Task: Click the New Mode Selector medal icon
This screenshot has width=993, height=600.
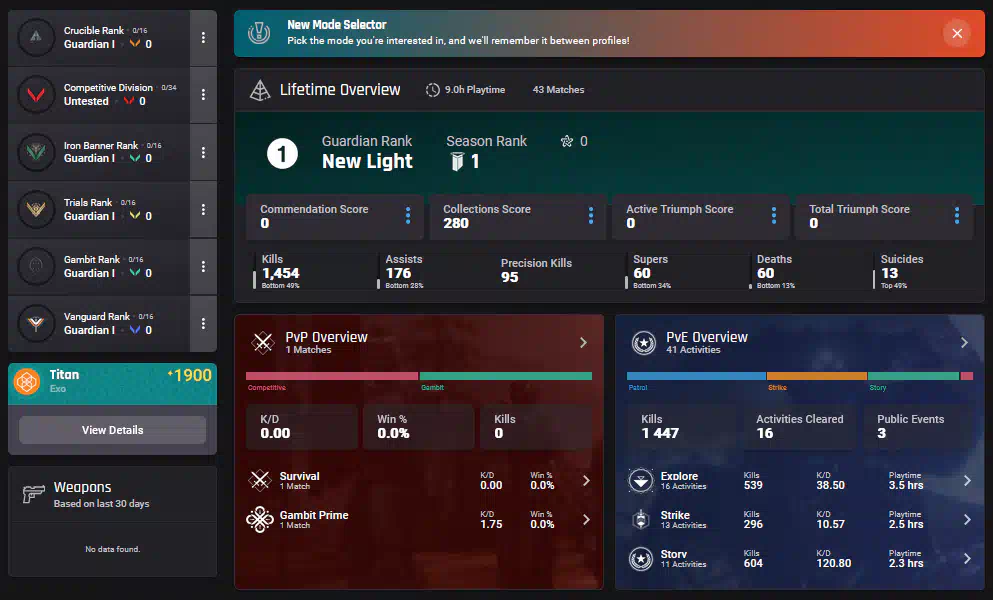Action: (x=259, y=33)
